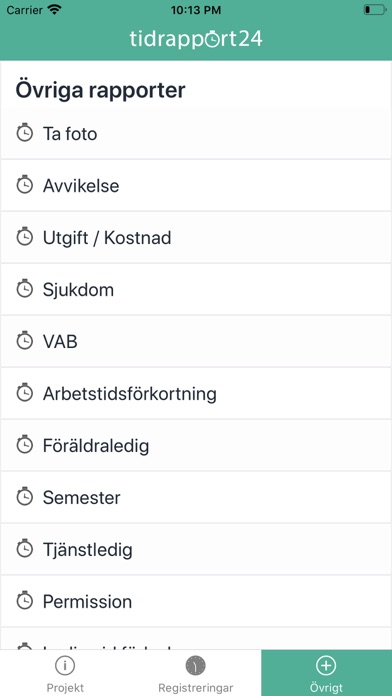The height and width of the screenshot is (696, 392).
Task: Open the Permission report row
Action: 196,601
